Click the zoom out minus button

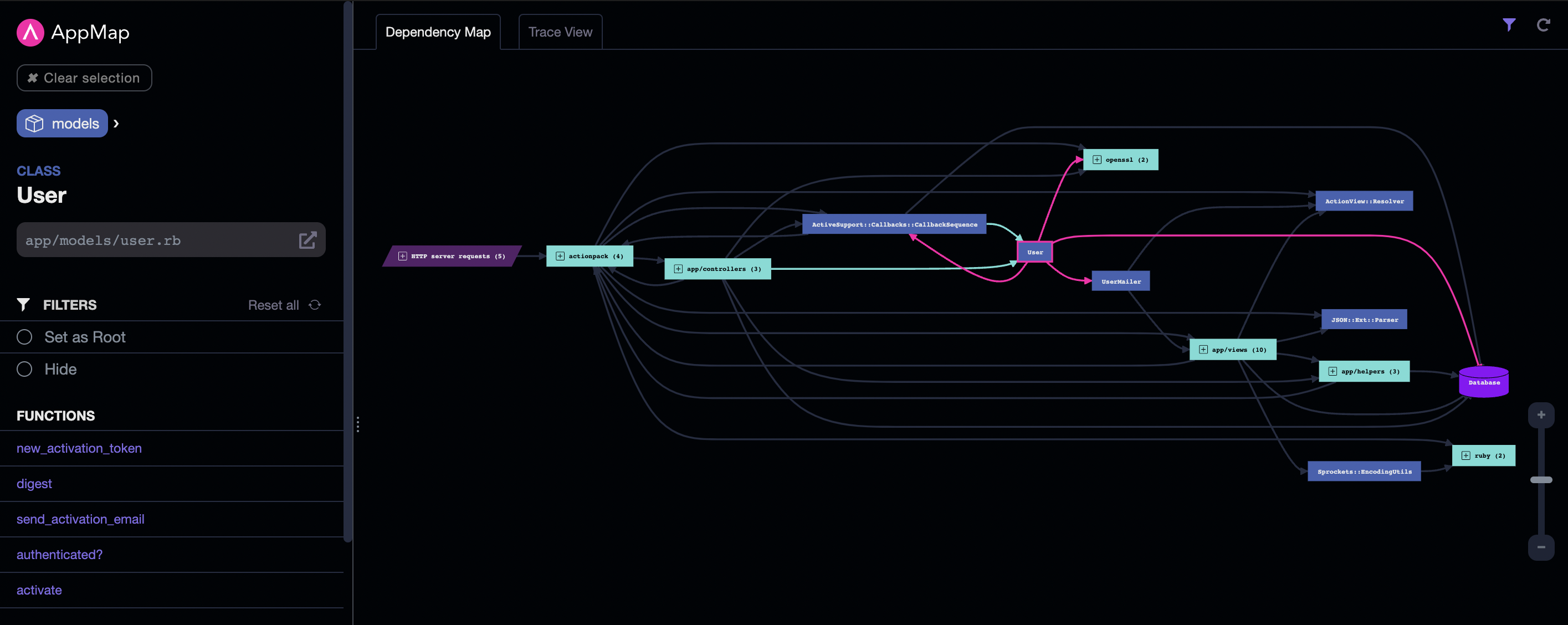1541,547
